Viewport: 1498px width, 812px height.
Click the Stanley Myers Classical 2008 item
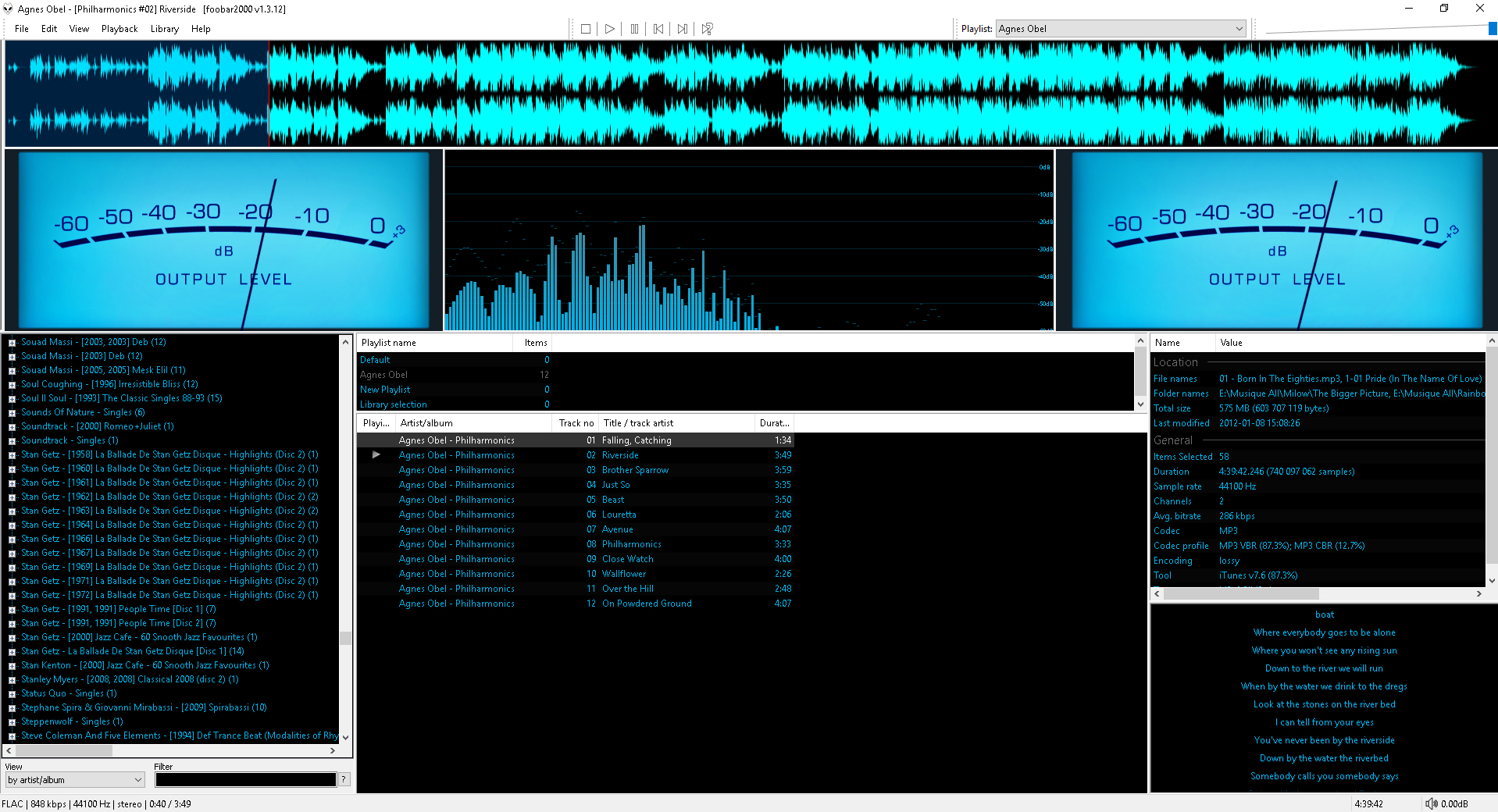click(x=130, y=679)
